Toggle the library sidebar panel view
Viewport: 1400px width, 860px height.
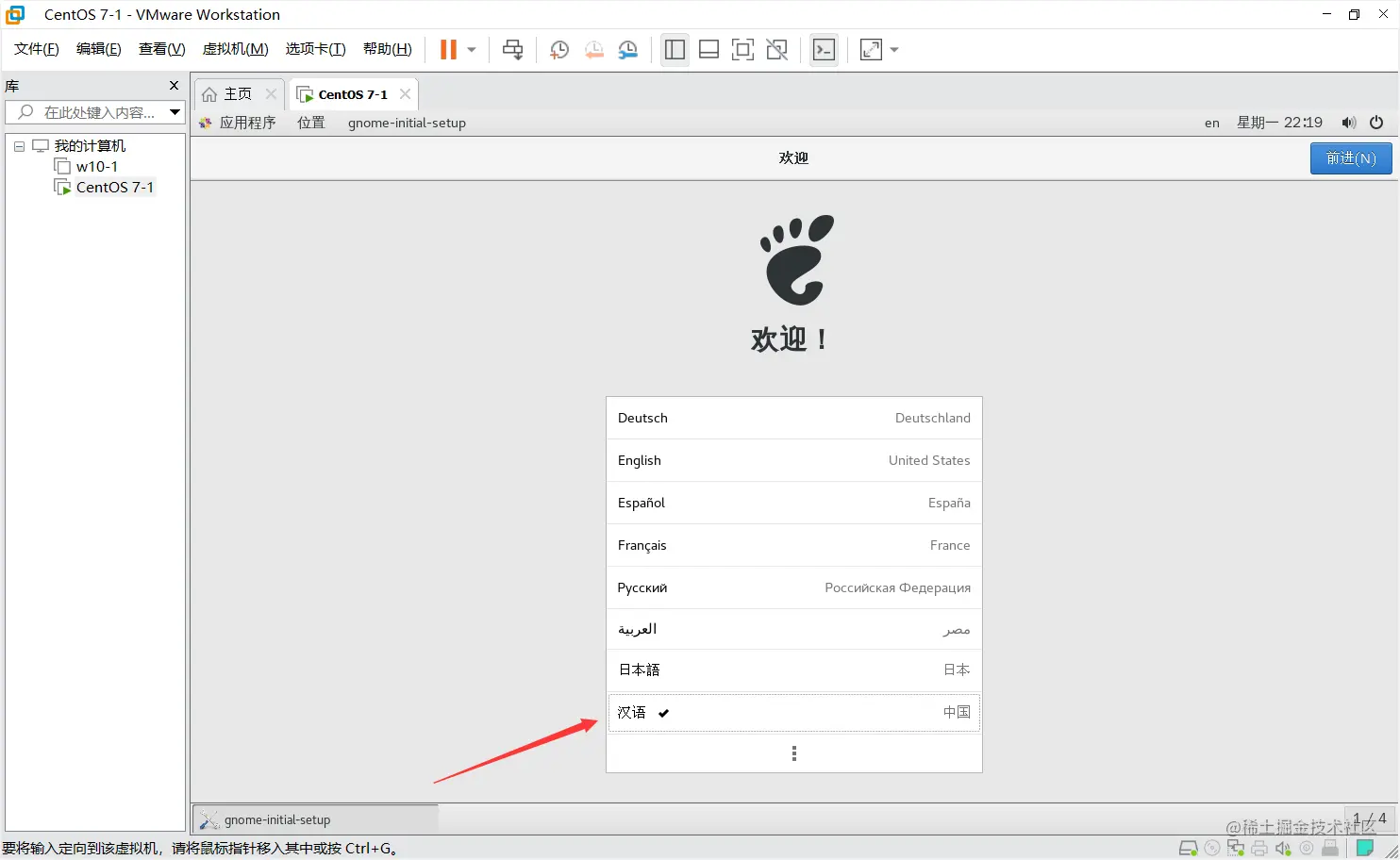pyautogui.click(x=675, y=50)
